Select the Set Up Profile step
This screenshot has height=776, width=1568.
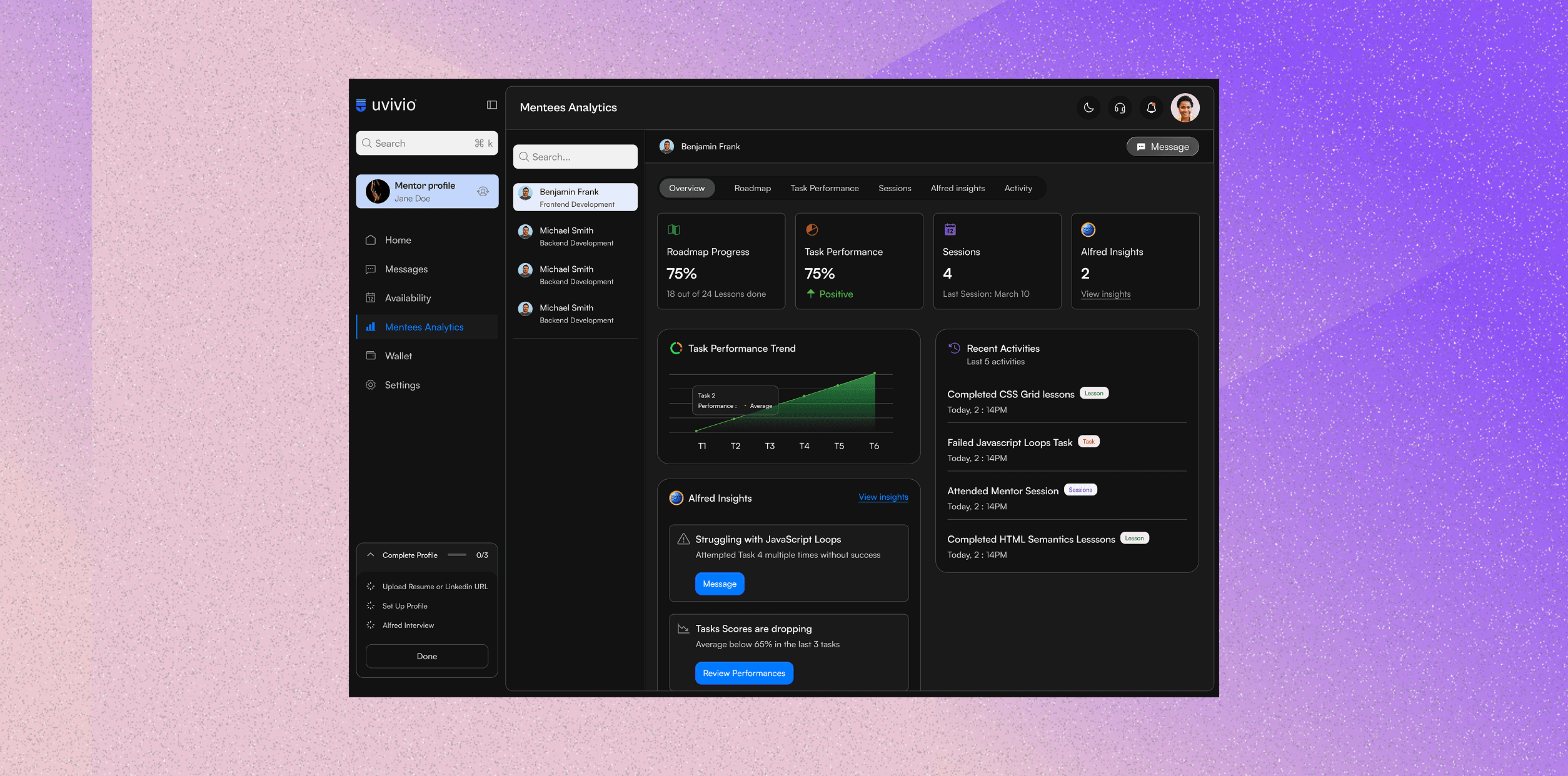397,606
